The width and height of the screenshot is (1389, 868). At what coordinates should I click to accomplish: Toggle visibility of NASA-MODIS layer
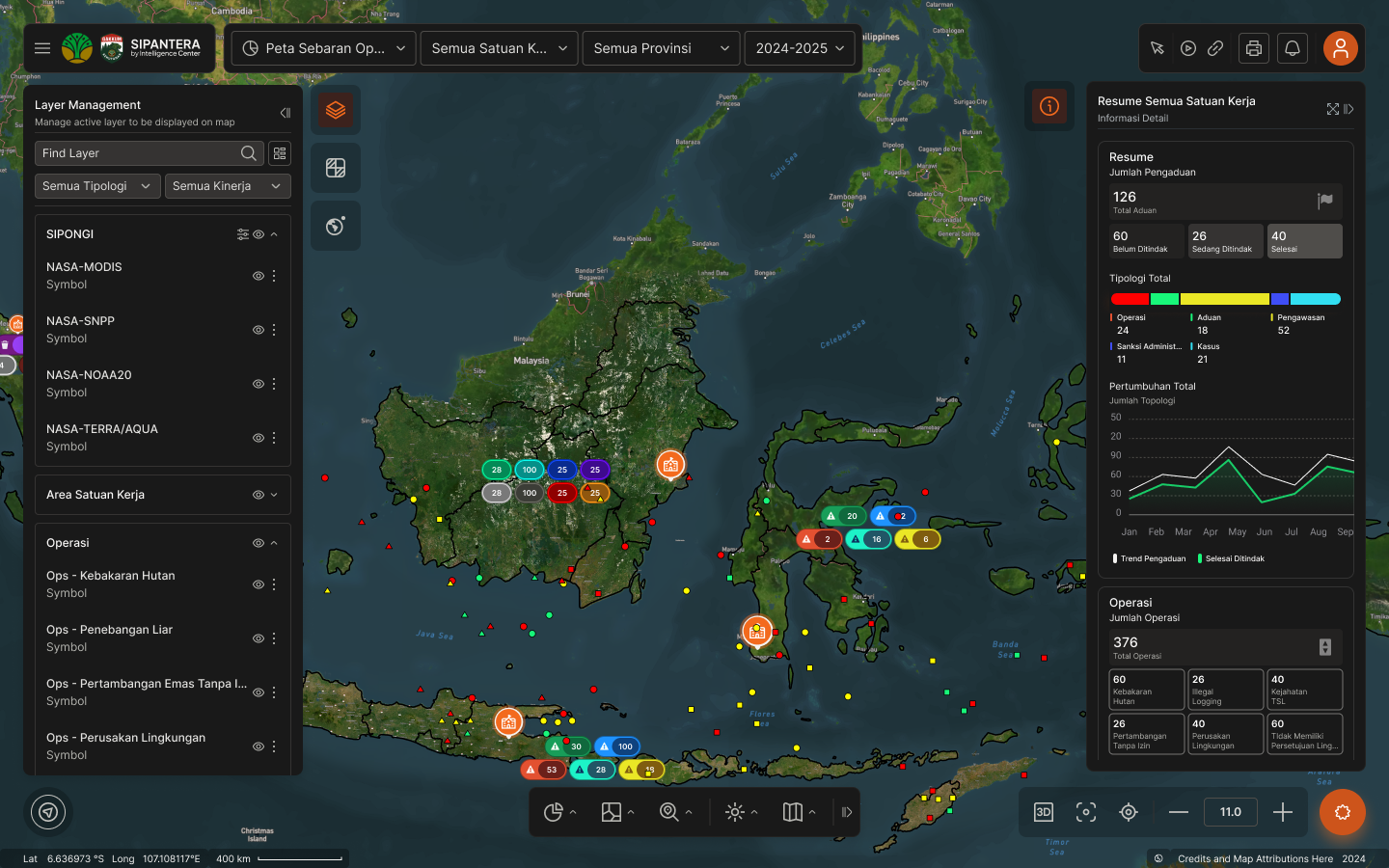[x=258, y=276]
